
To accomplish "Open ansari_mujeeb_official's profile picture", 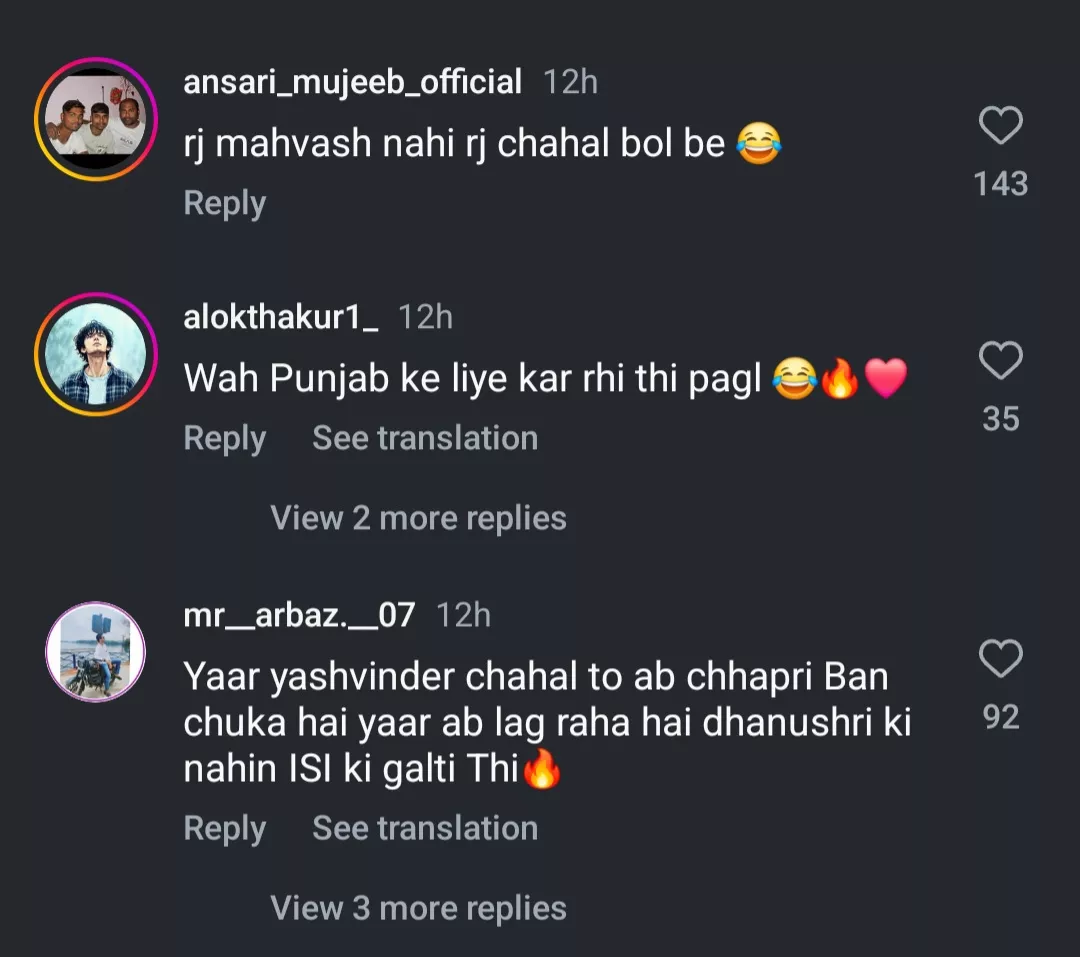I will click(x=96, y=120).
